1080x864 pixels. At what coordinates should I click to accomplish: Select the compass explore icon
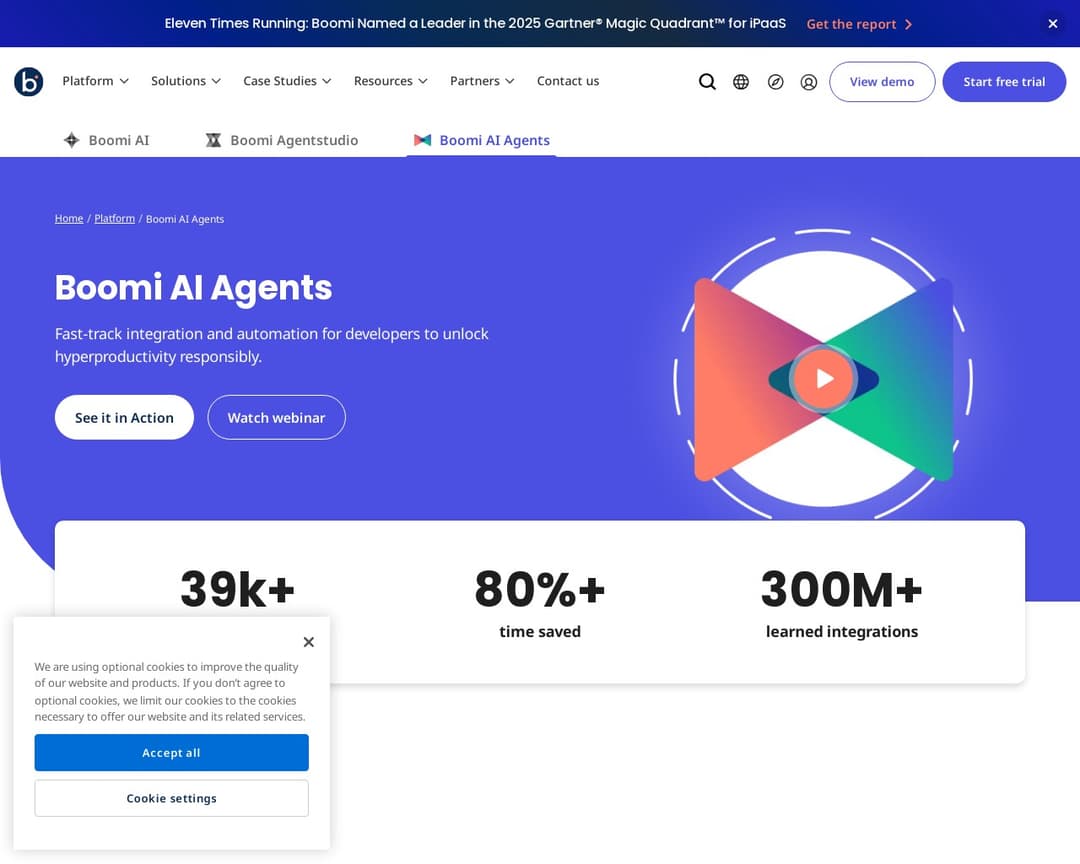pos(775,81)
